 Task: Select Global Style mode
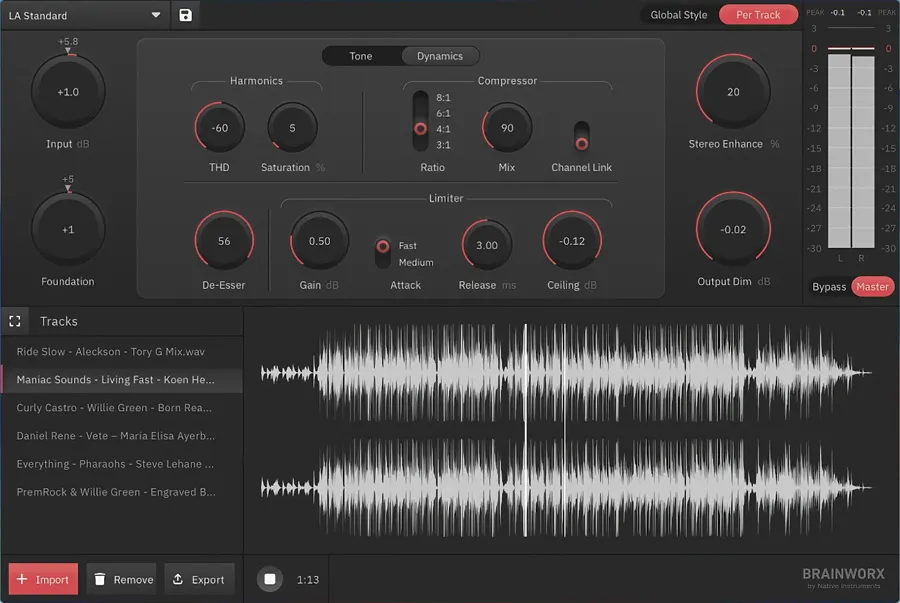(x=678, y=15)
